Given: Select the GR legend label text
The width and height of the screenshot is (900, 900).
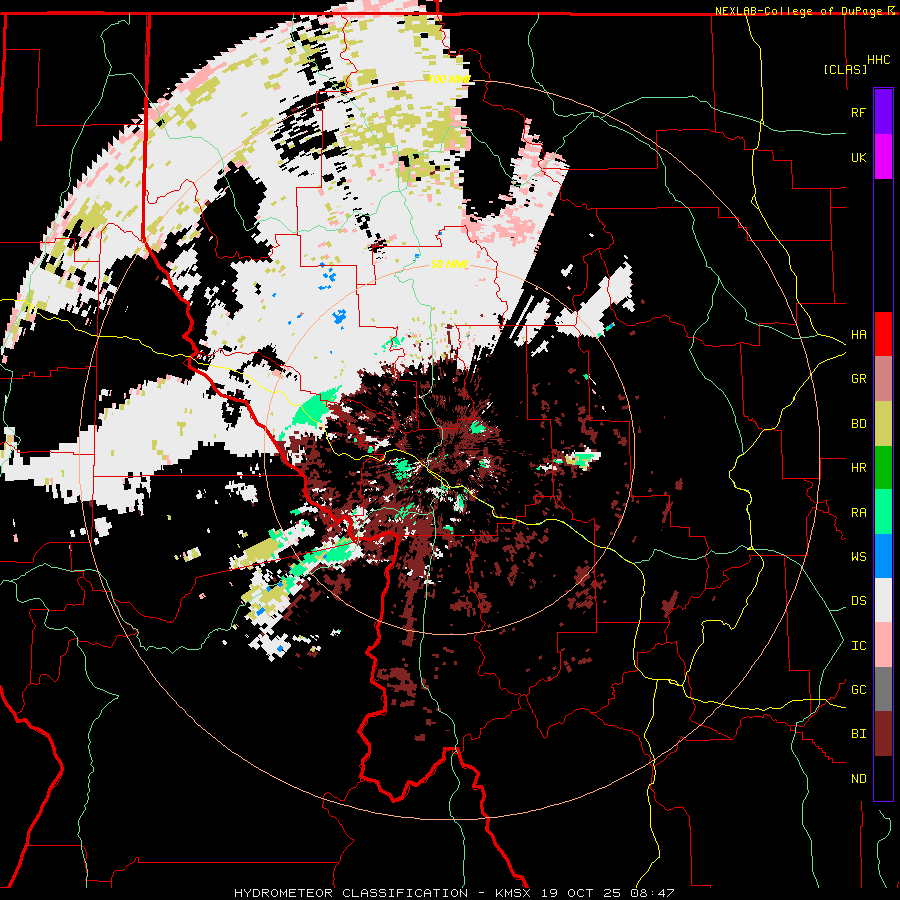Looking at the screenshot, I should click(x=858, y=379).
